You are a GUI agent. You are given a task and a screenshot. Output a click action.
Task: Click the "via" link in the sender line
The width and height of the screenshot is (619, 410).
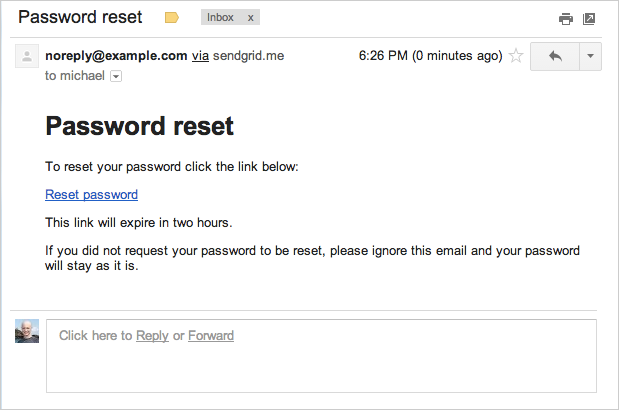tap(200, 56)
